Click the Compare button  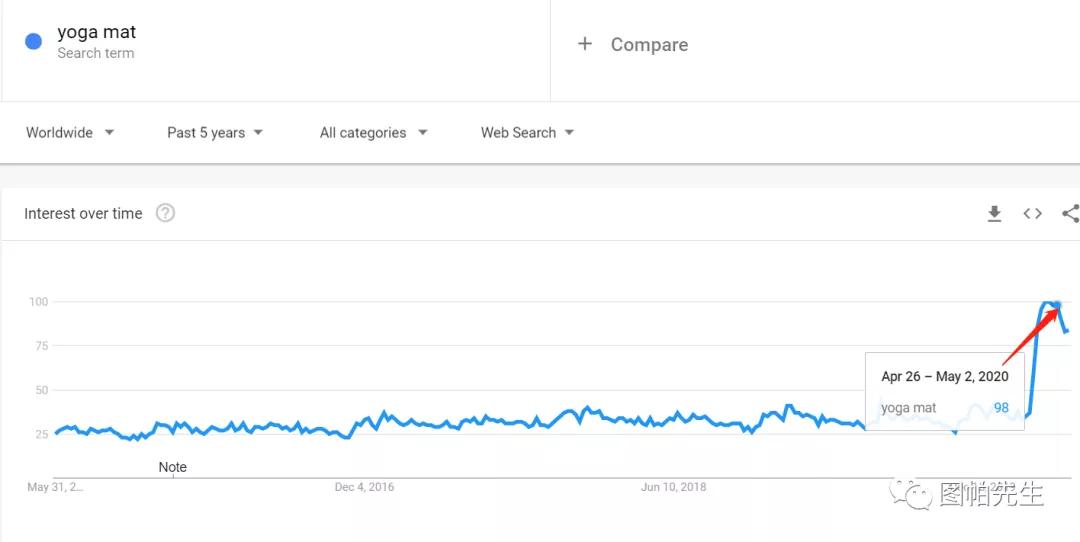point(649,45)
